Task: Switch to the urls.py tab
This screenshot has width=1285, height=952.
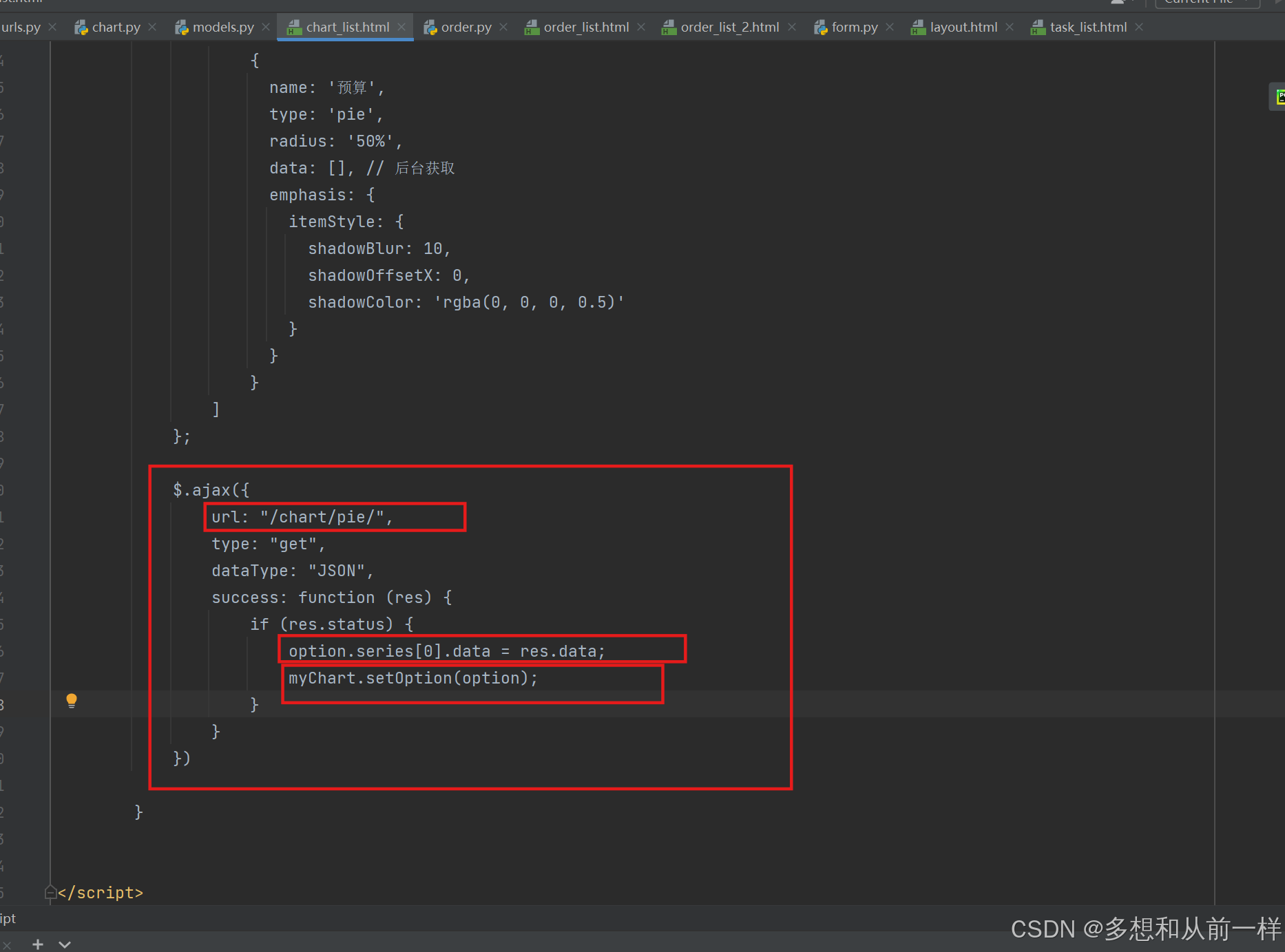Action: click(21, 27)
